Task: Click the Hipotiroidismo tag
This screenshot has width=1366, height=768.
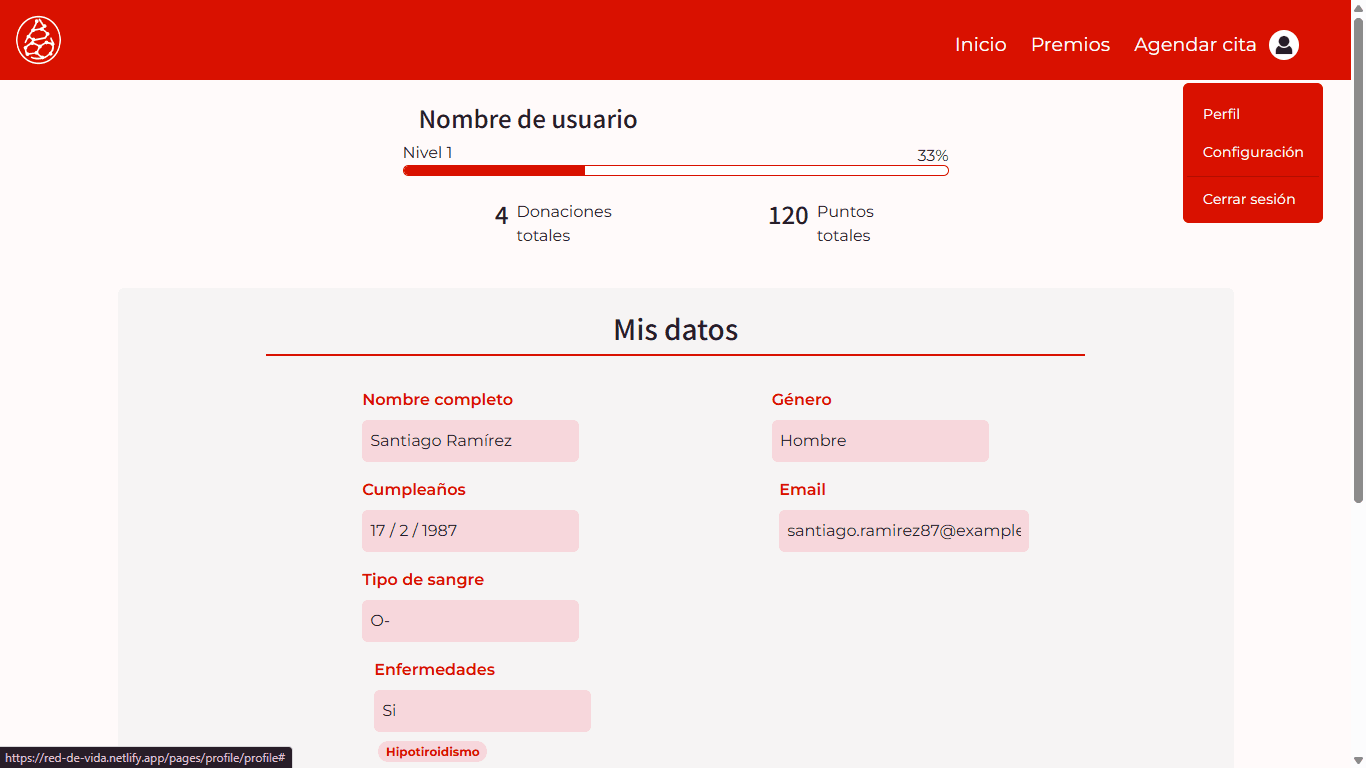Action: pos(432,752)
